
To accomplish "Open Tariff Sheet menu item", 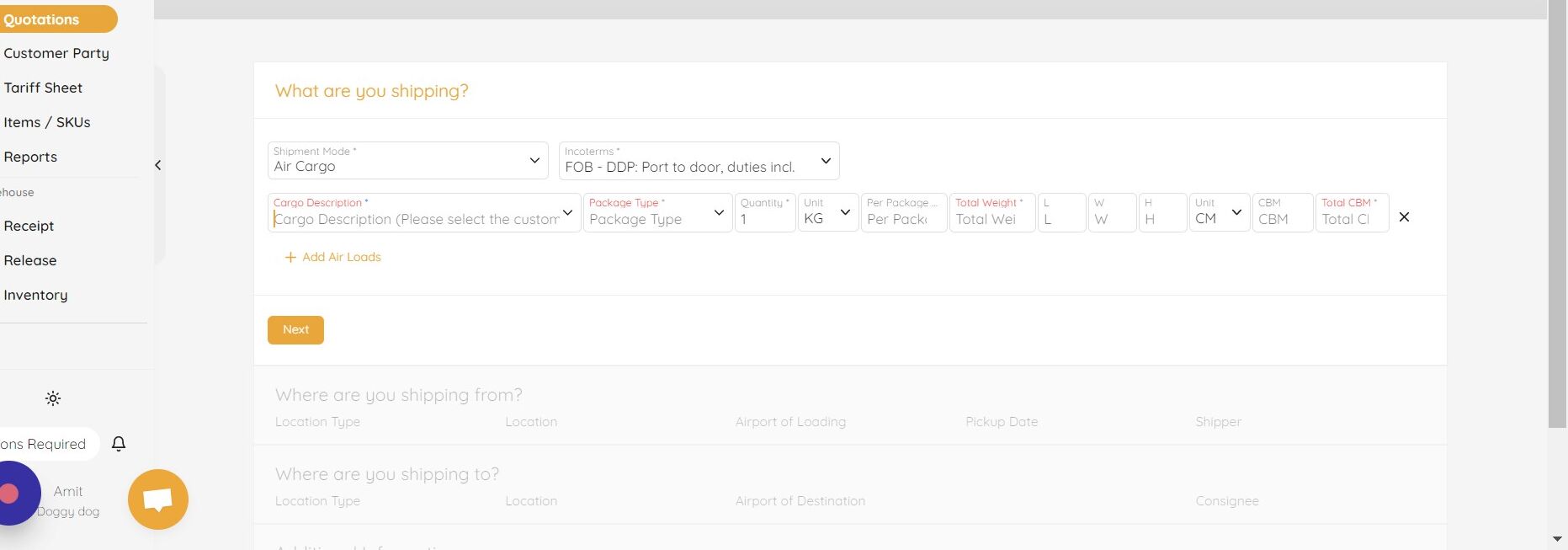I will tap(43, 88).
